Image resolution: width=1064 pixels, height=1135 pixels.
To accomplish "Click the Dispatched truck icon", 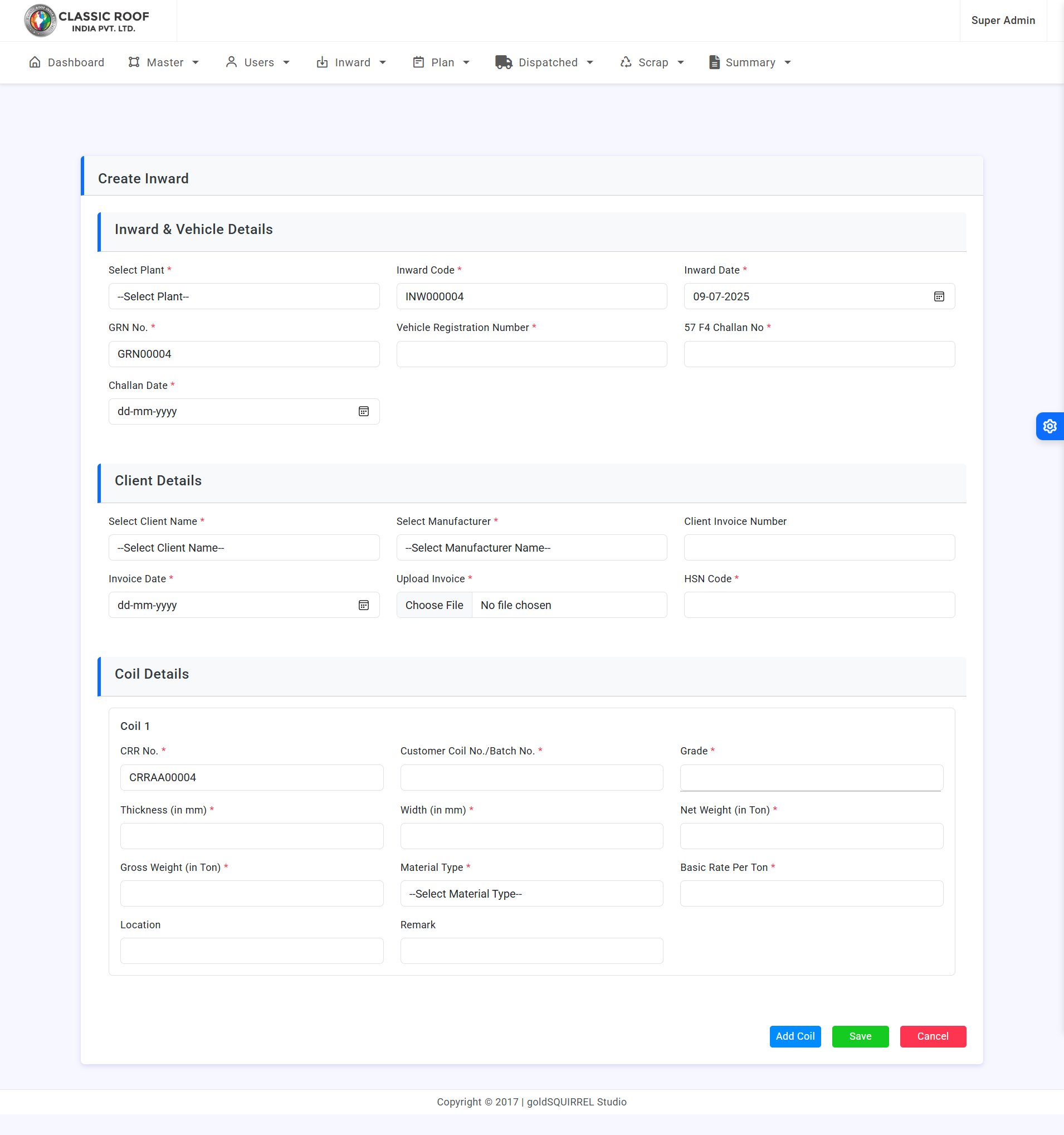I will [503, 62].
